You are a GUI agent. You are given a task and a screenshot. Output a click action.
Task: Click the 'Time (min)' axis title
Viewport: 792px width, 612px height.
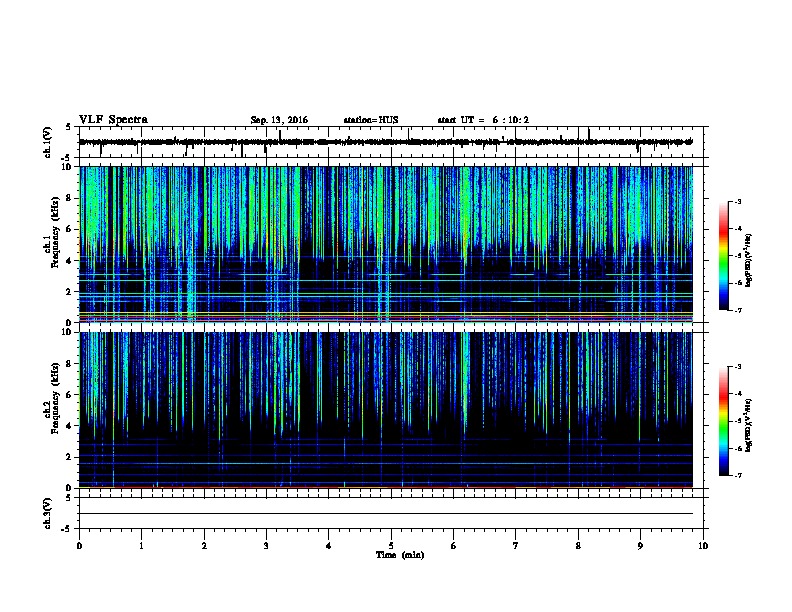point(400,555)
